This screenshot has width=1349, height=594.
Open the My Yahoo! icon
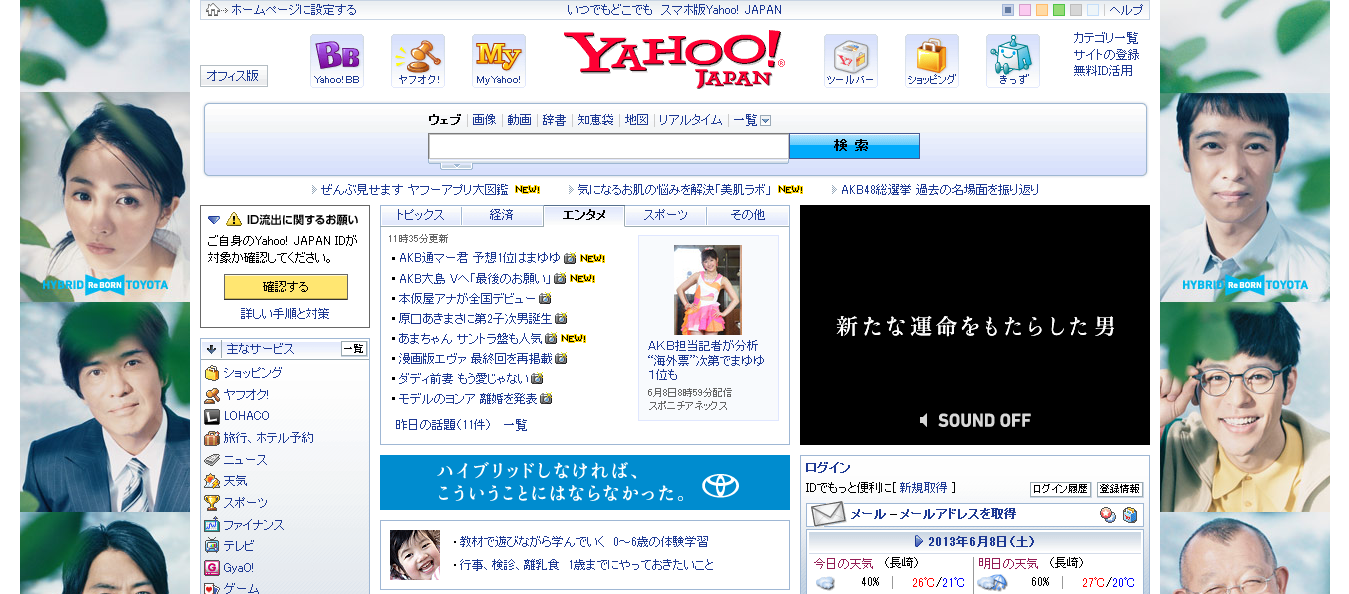click(x=499, y=61)
